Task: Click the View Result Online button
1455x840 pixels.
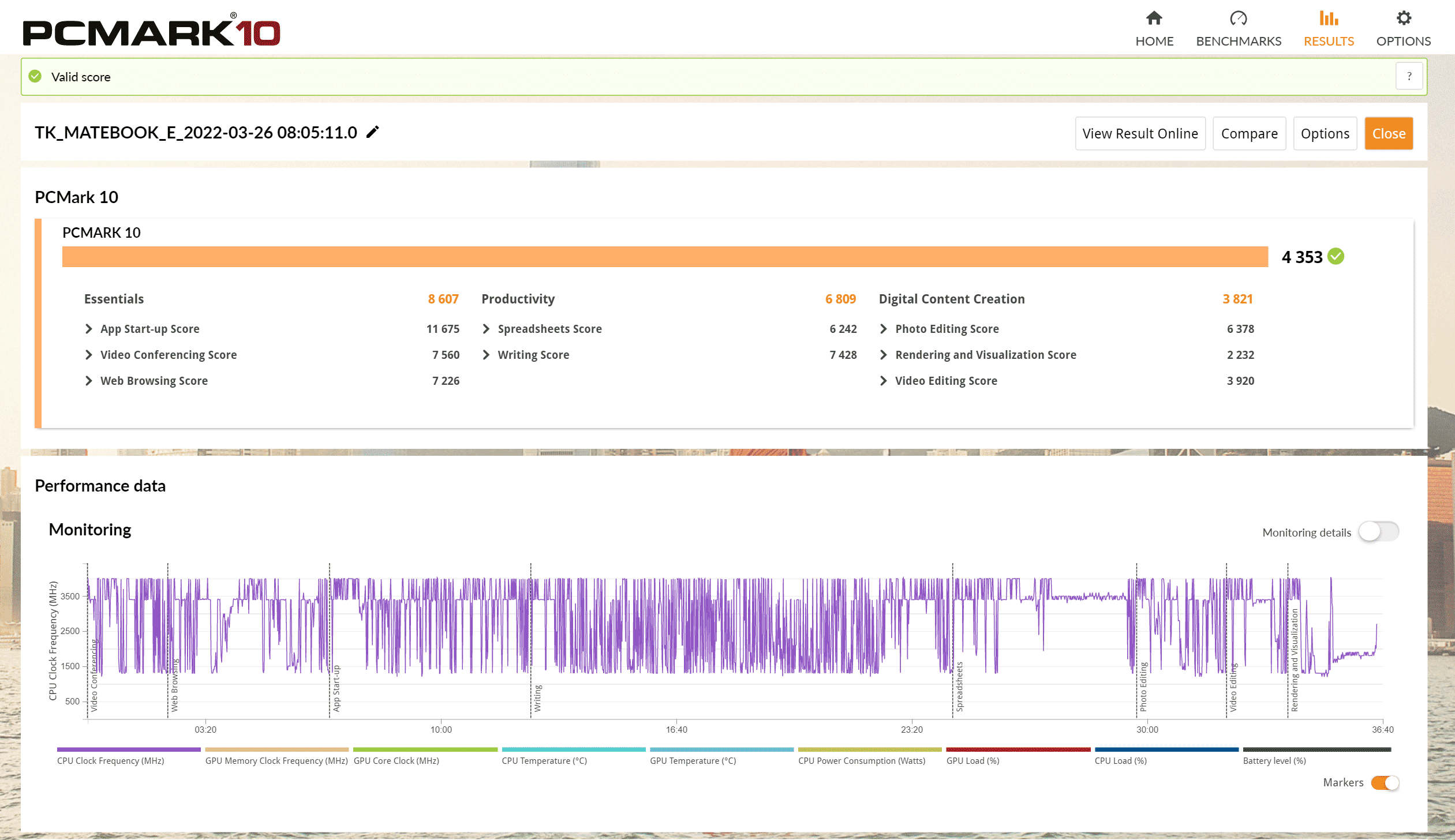Action: [1140, 133]
